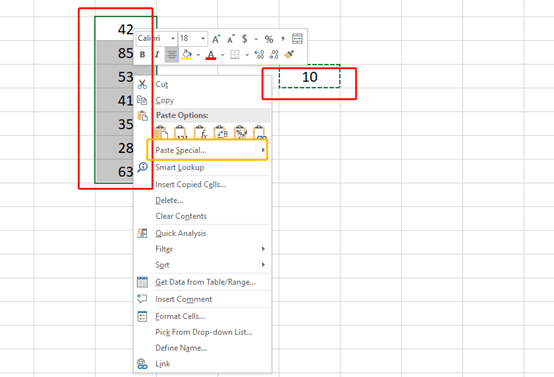Image resolution: width=554 pixels, height=377 pixels.
Task: Open Format Cells dialog entry
Action: 202,316
